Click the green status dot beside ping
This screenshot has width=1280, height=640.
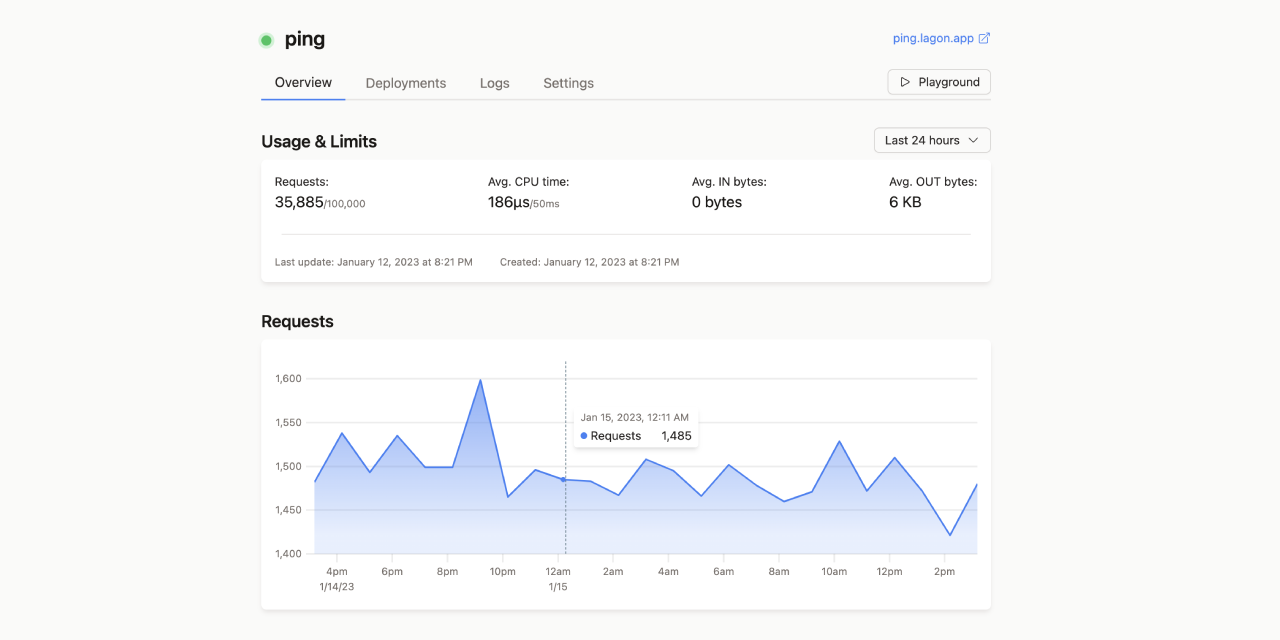(266, 41)
